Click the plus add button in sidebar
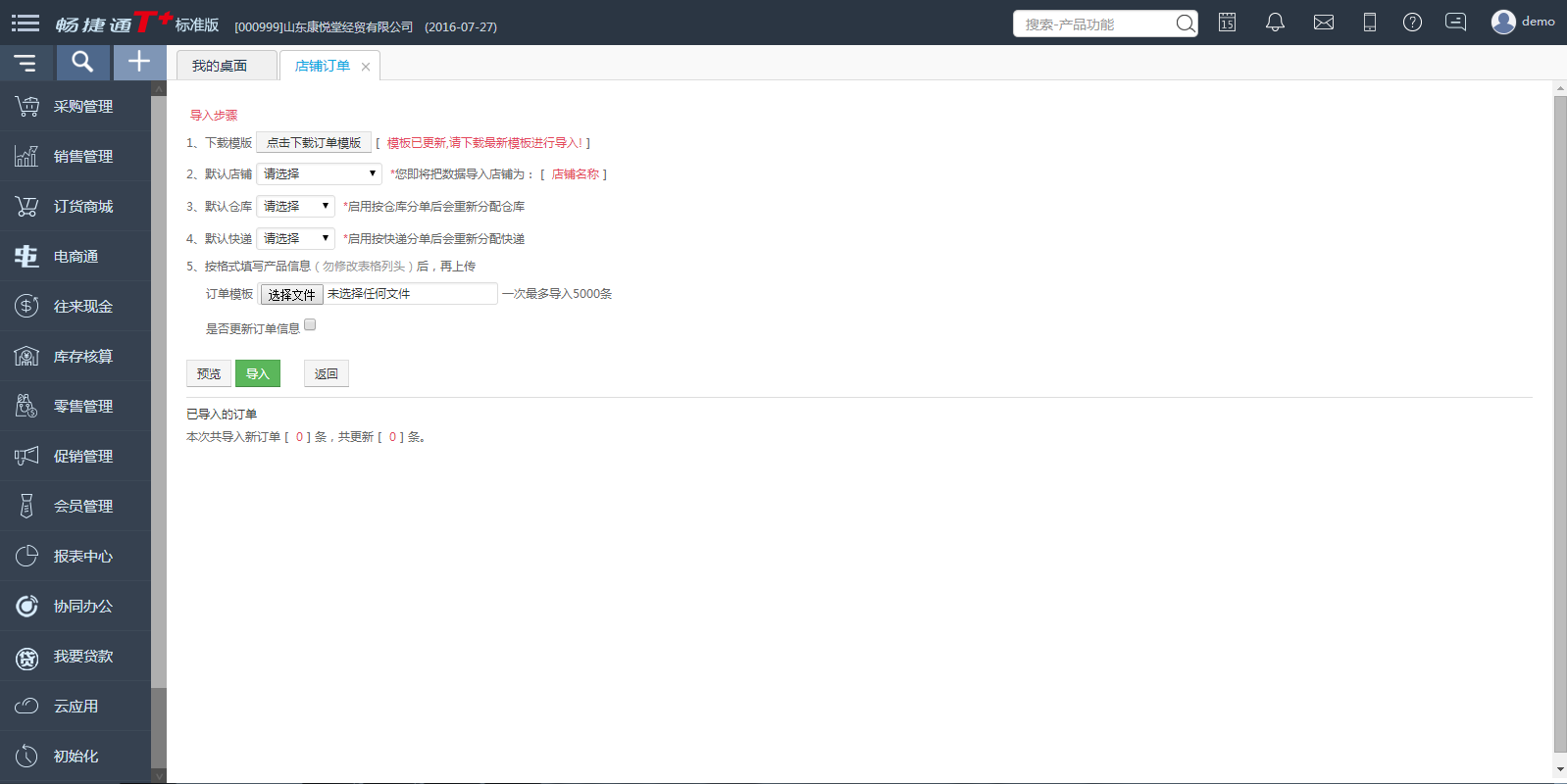The image size is (1567, 784). [139, 63]
